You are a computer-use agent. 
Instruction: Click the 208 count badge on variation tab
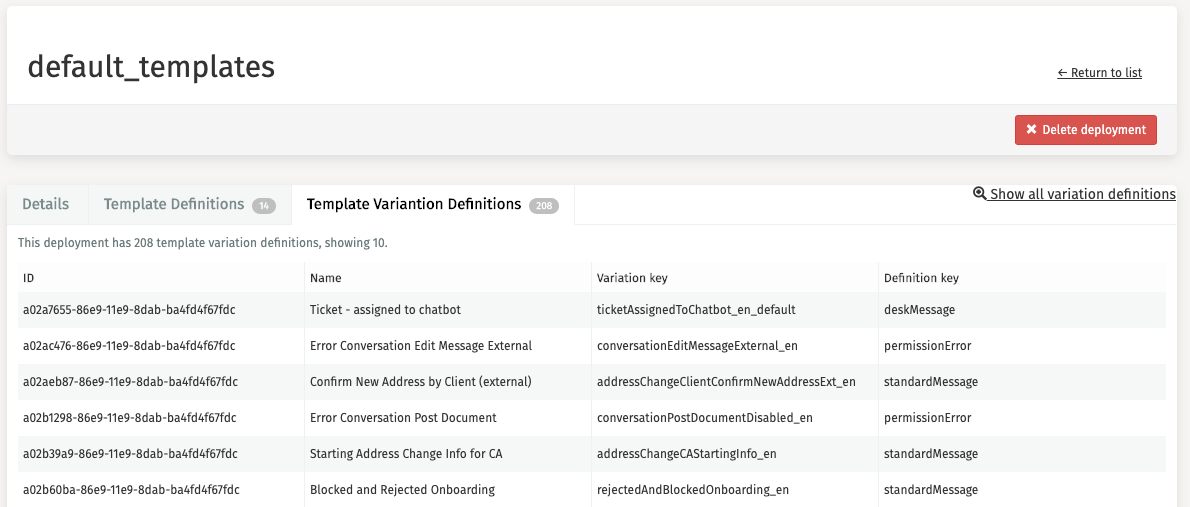[x=543, y=206]
